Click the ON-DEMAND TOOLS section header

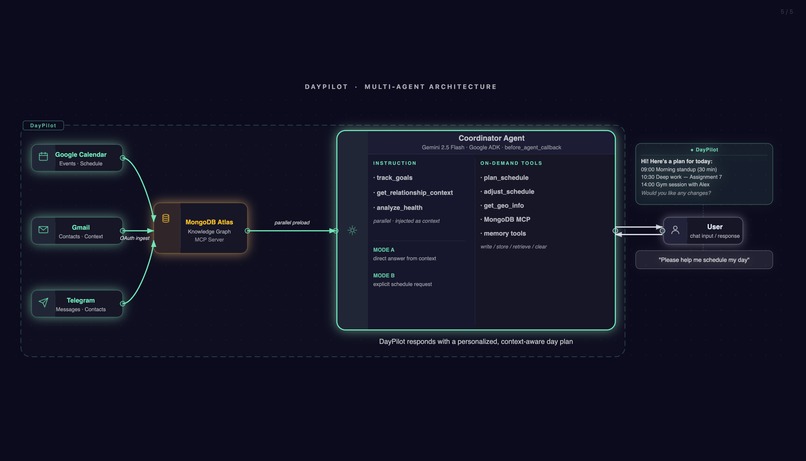pos(511,163)
